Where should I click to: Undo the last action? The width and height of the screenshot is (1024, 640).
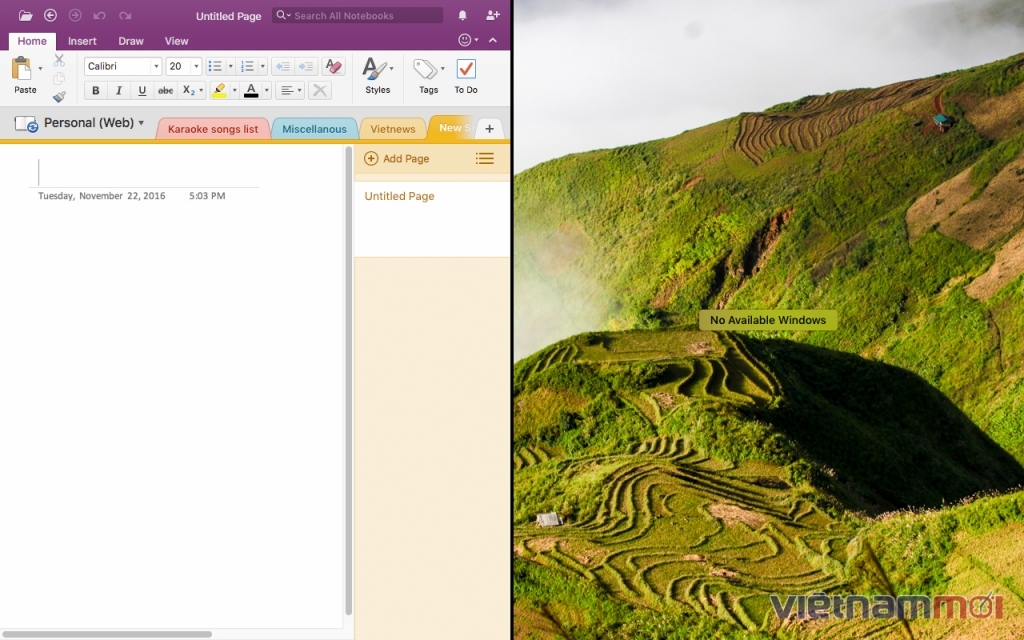click(x=99, y=15)
